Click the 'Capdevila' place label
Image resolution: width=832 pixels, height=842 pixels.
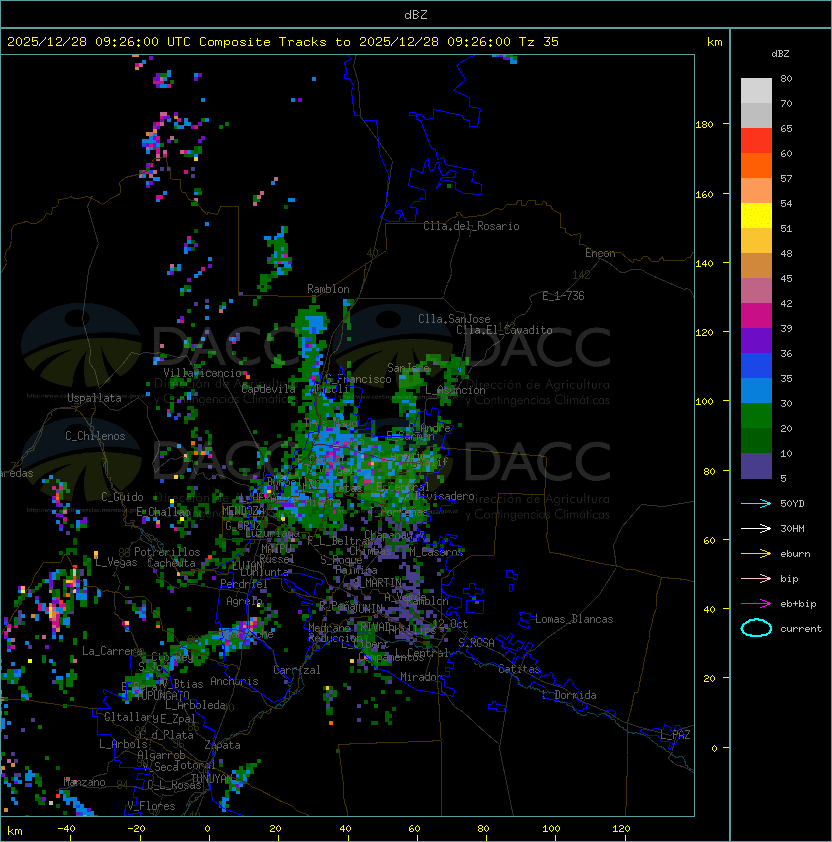click(269, 389)
